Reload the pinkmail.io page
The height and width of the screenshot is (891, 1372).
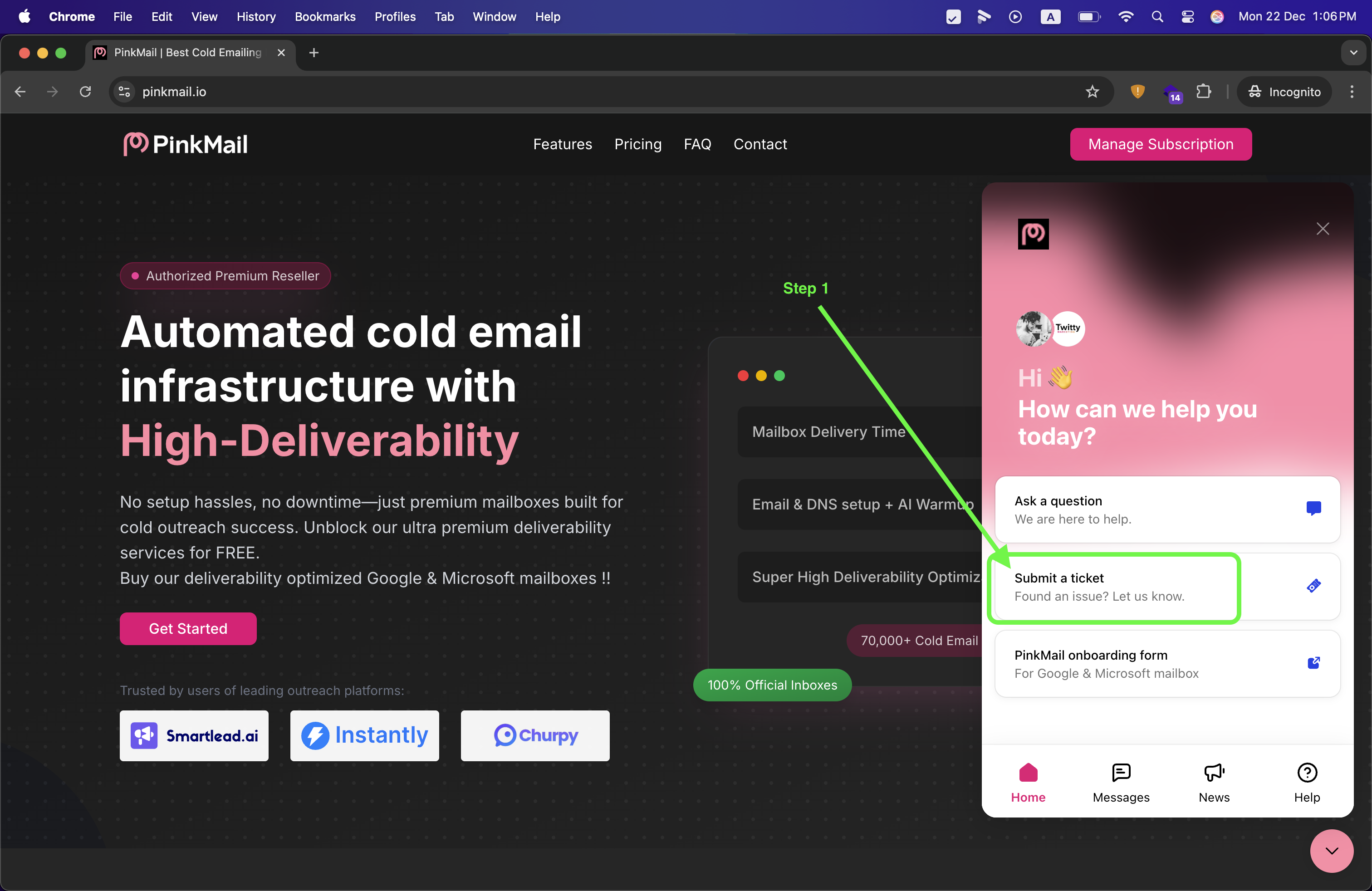pos(85,92)
